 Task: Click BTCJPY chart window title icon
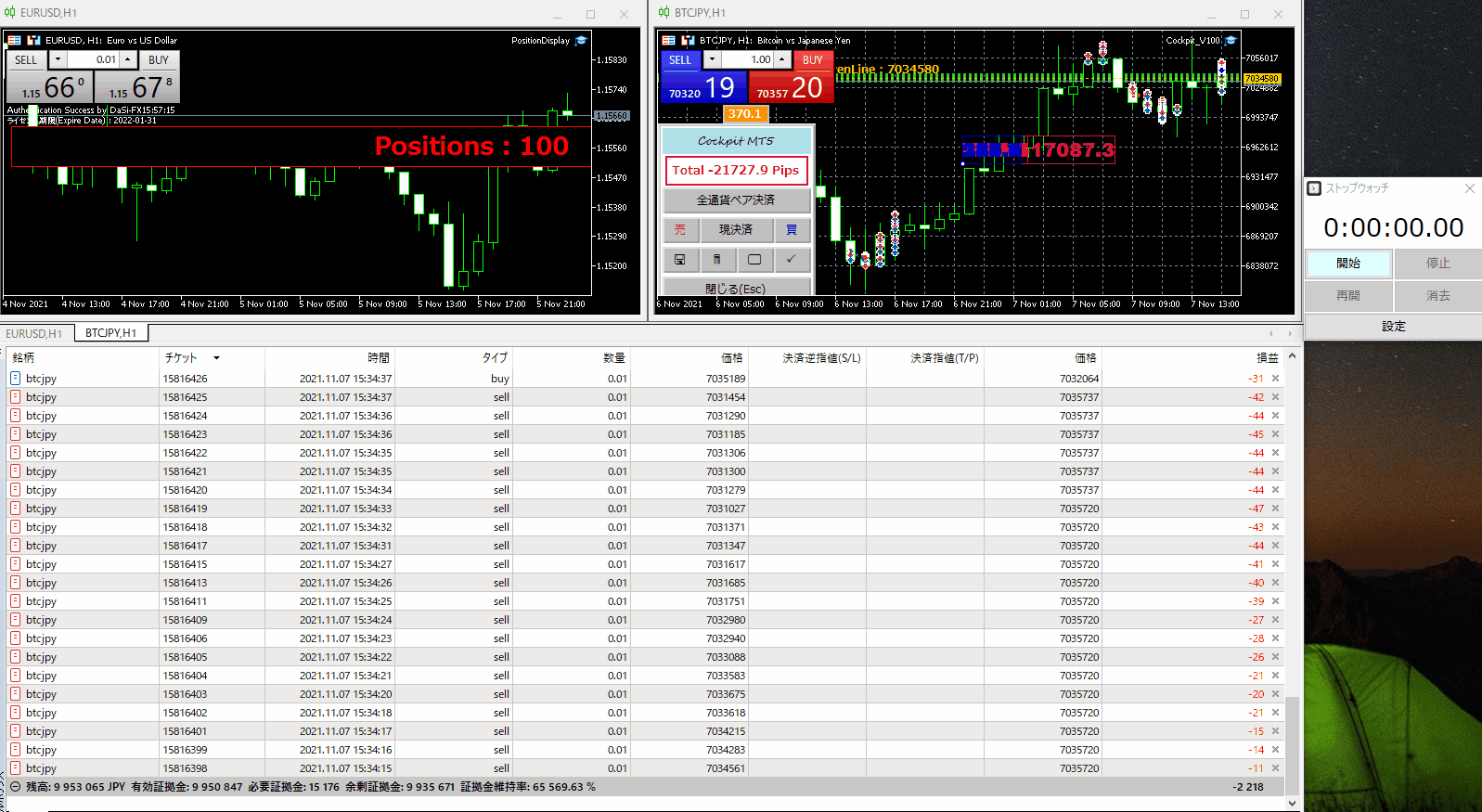664,13
